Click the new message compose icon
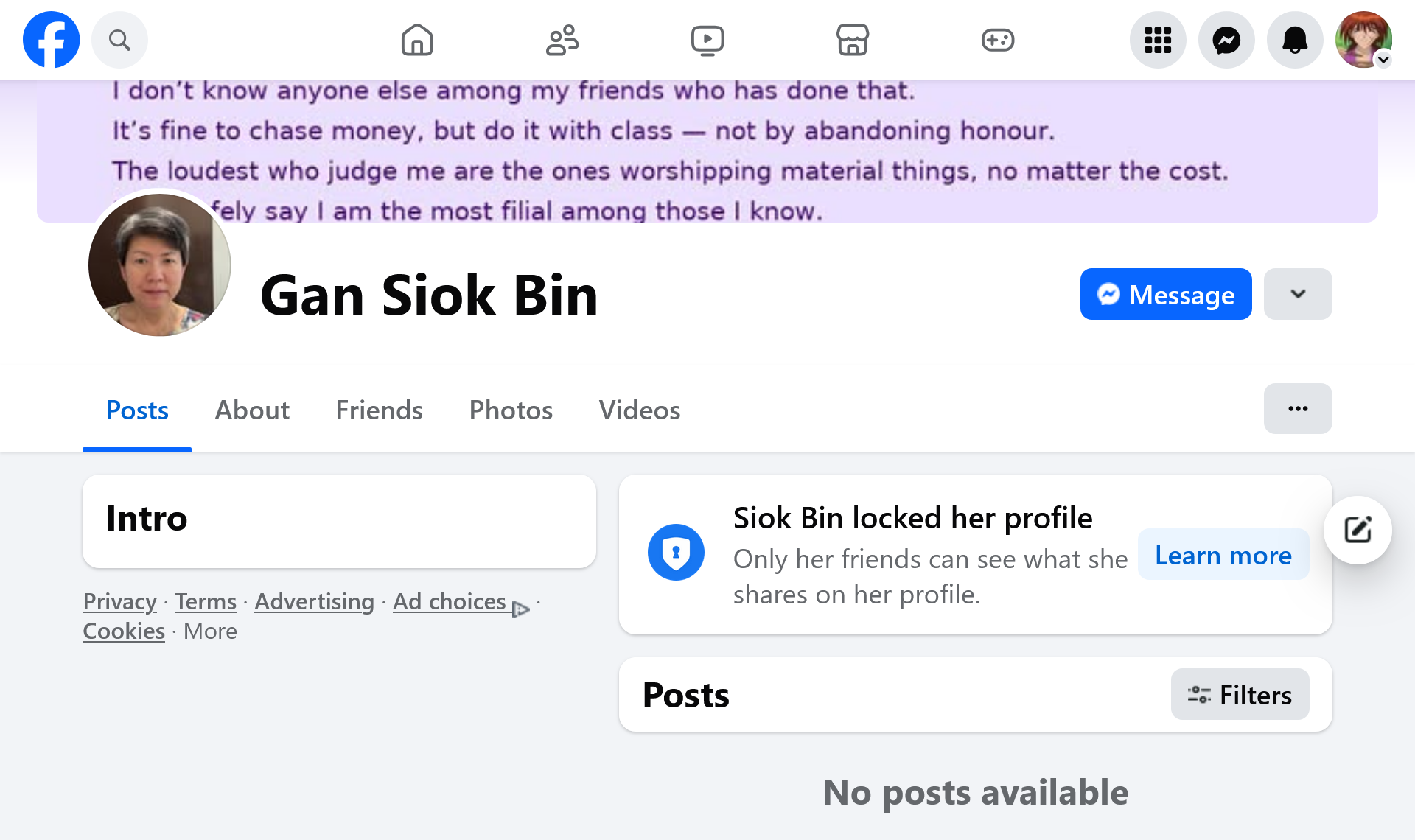Screen dimensions: 1415x840 [x=1358, y=530]
